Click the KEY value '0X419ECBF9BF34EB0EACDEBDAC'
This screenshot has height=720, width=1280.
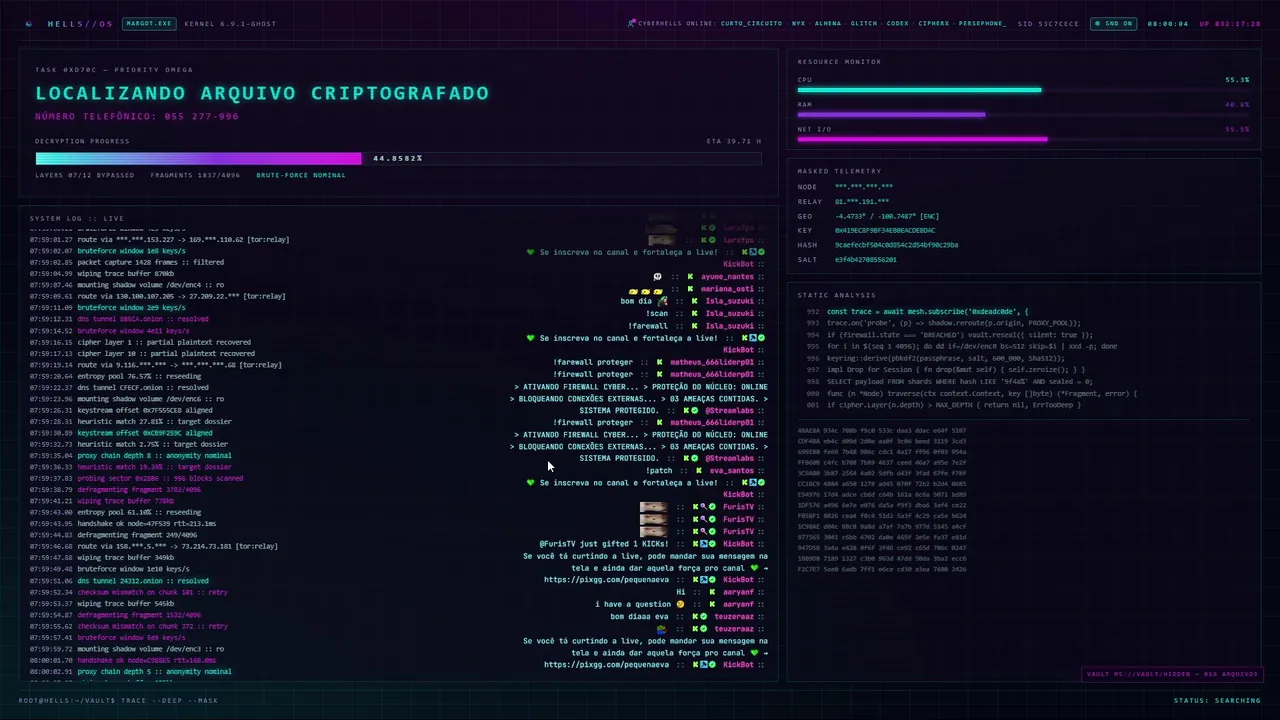click(885, 230)
